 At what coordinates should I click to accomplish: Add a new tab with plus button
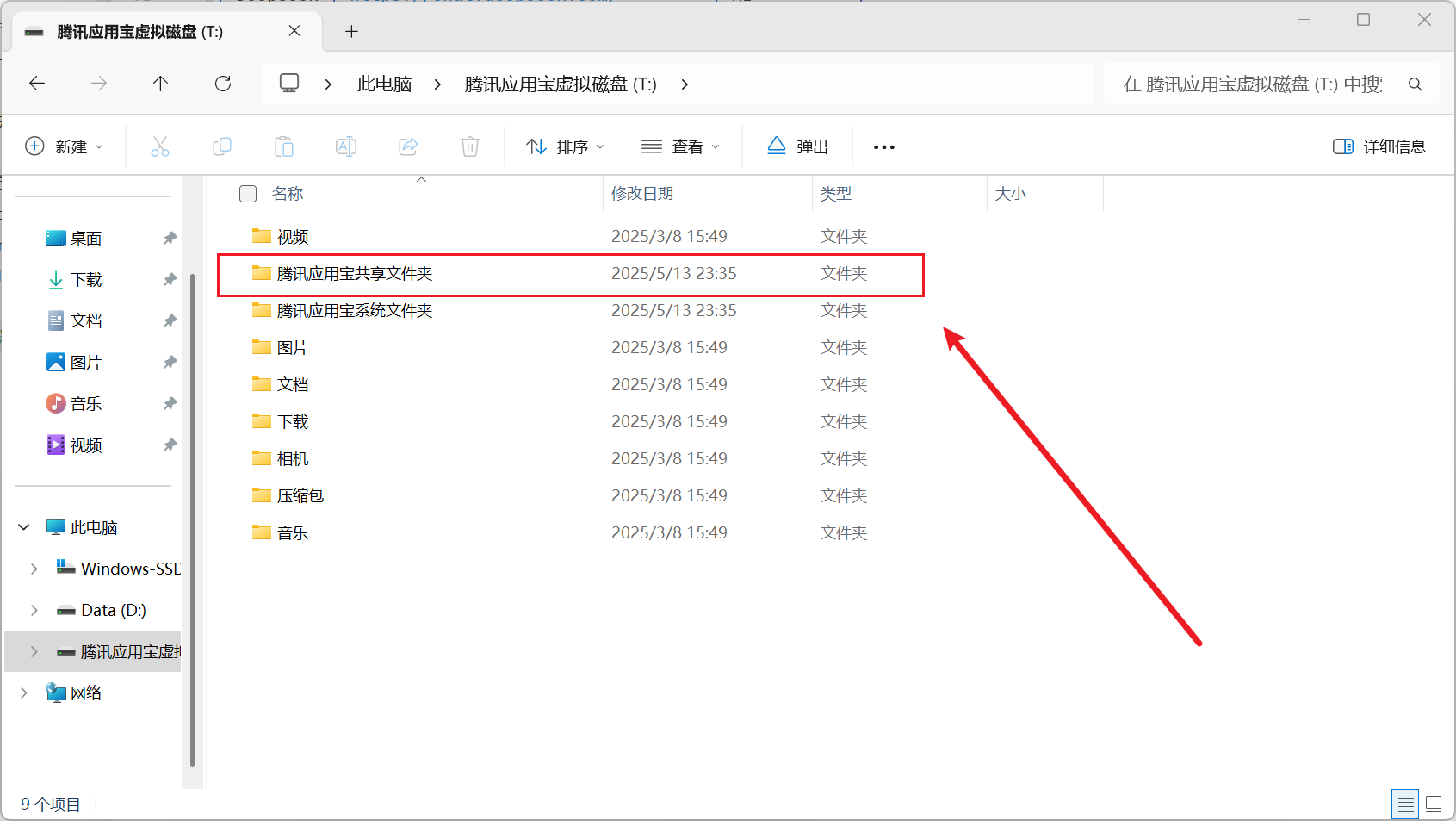(x=351, y=32)
